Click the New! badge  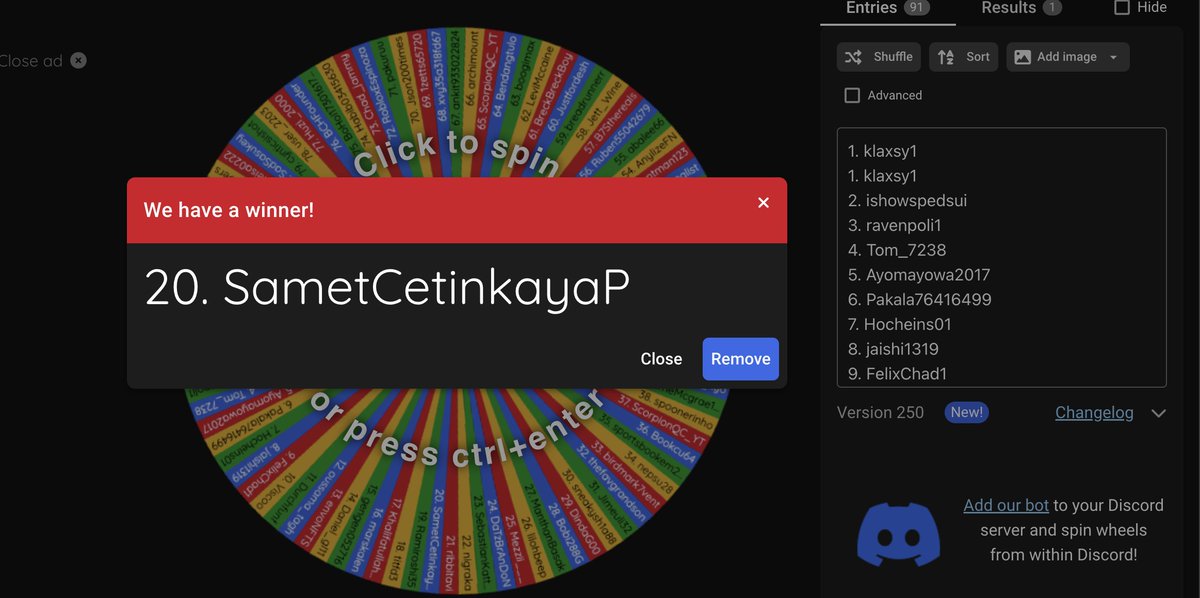pyautogui.click(x=966, y=412)
